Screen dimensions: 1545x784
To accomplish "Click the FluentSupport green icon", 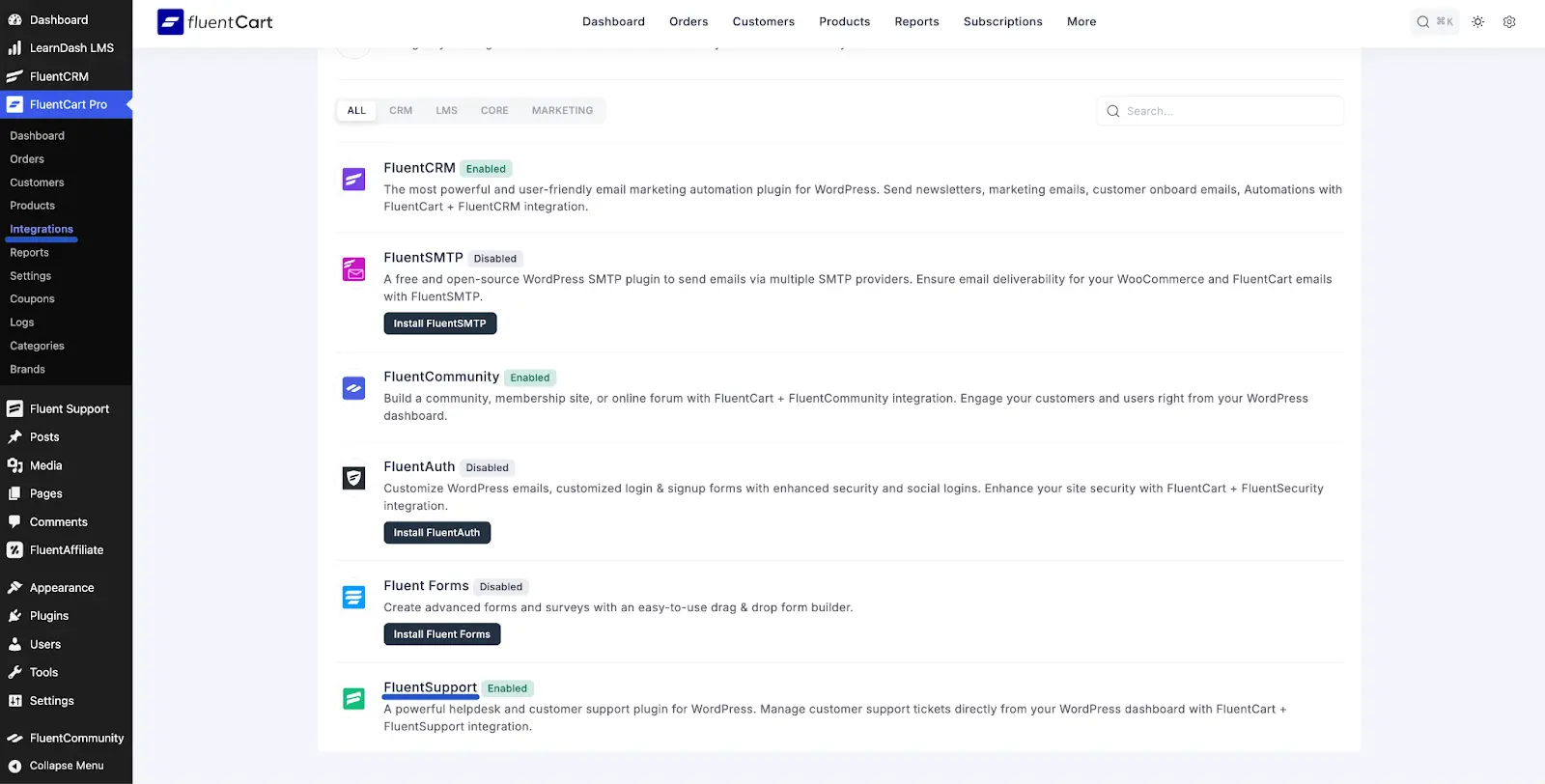I will point(353,698).
